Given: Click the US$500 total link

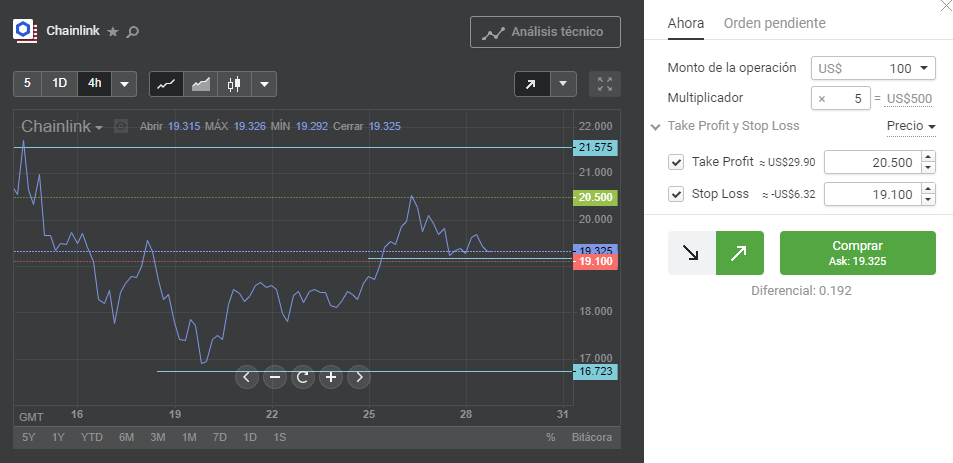Looking at the screenshot, I should click(x=909, y=99).
